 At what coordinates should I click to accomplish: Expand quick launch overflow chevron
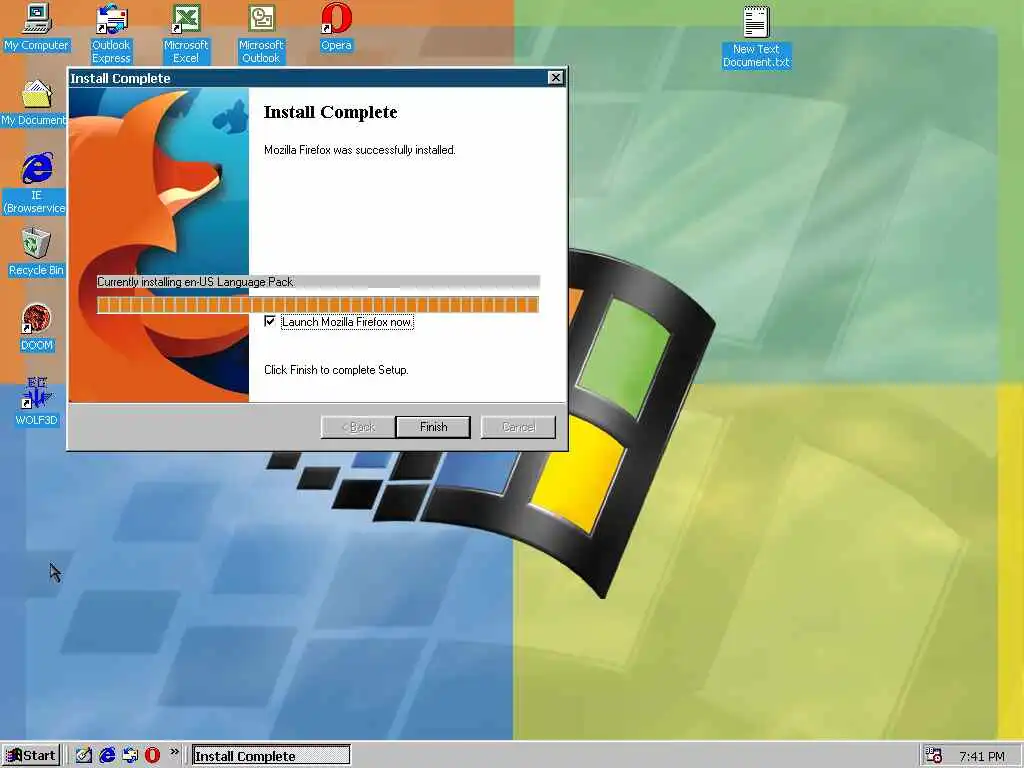click(174, 752)
